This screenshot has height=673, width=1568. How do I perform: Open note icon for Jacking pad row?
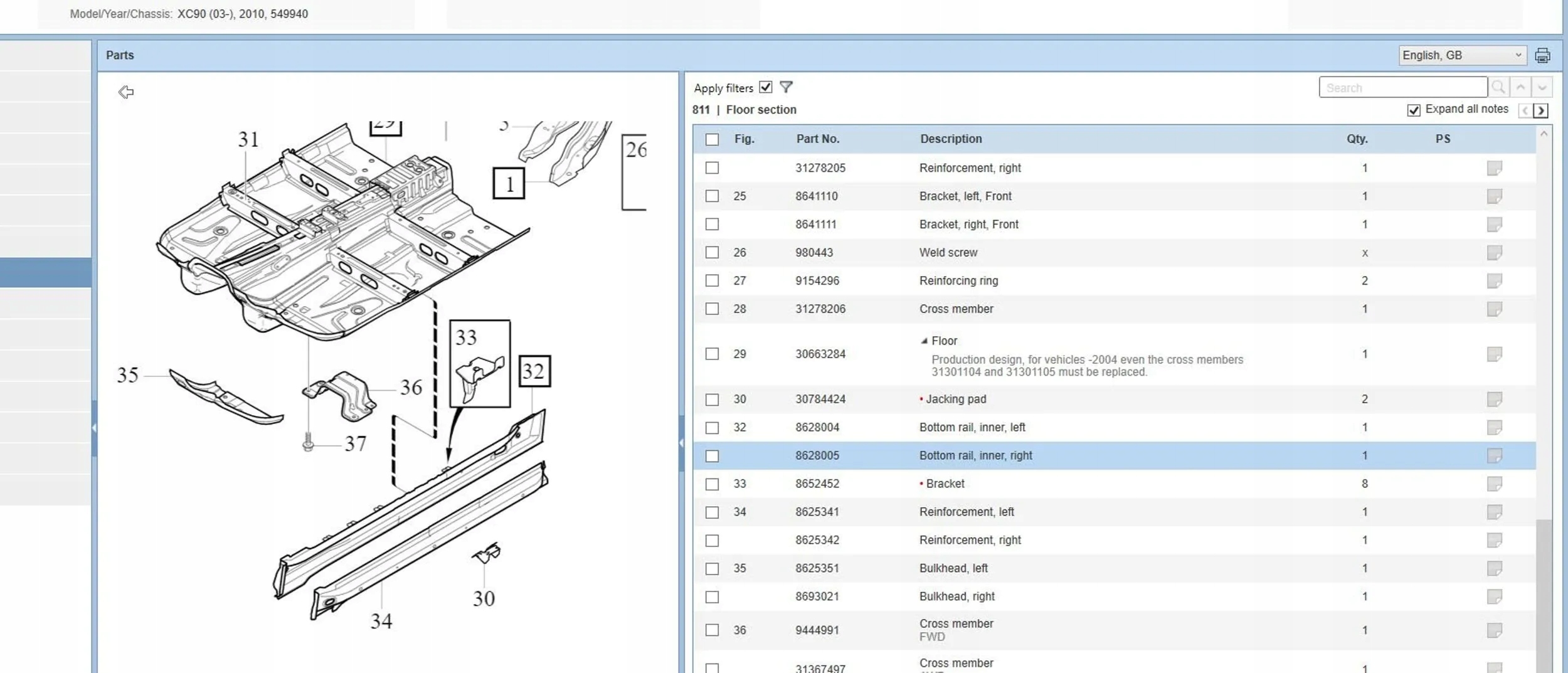click(1494, 400)
